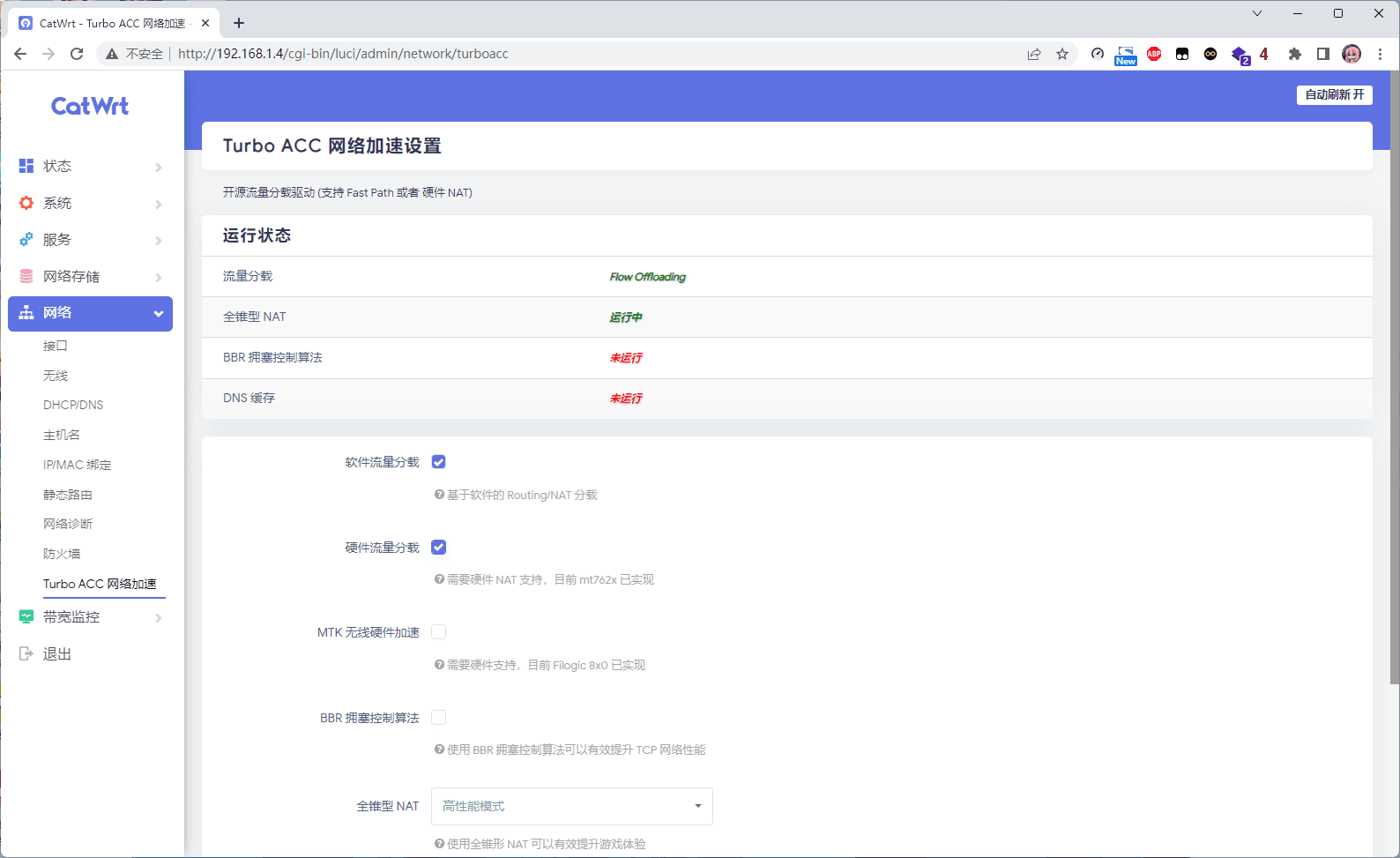Click the 自动刷新 开 button
This screenshot has width=1400, height=858.
tap(1335, 94)
